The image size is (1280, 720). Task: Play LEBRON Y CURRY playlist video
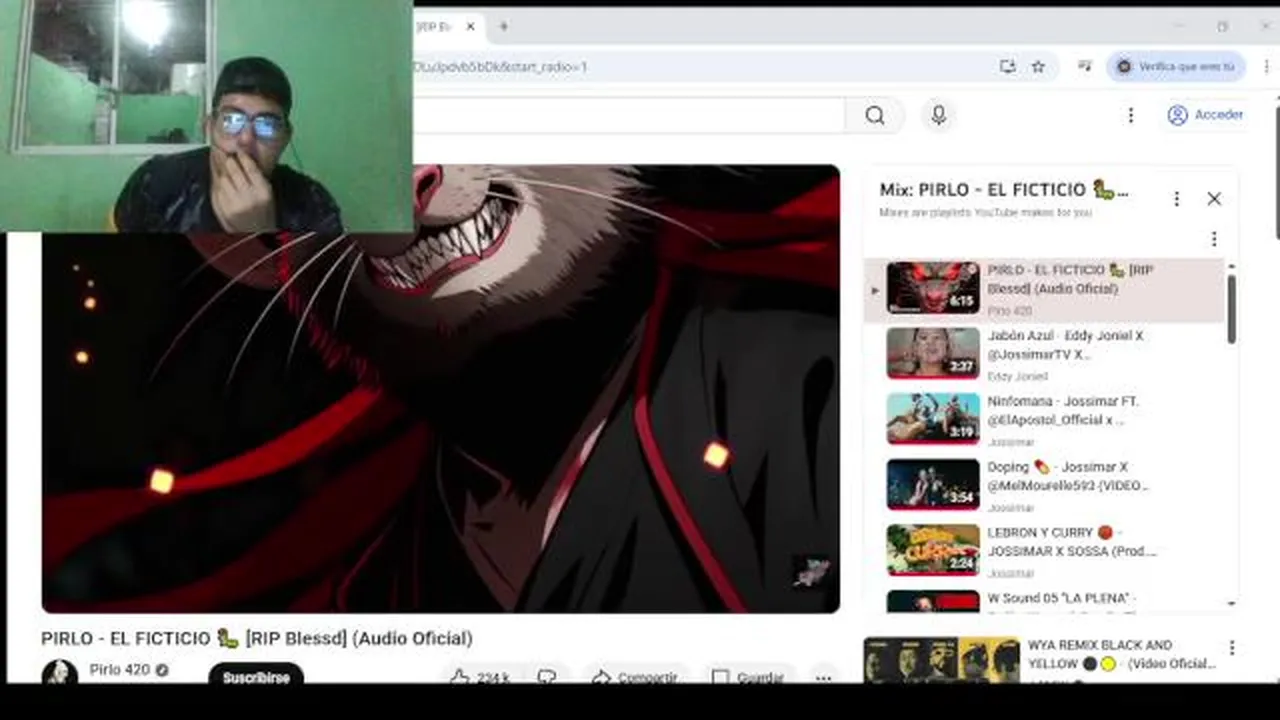click(x=1044, y=551)
